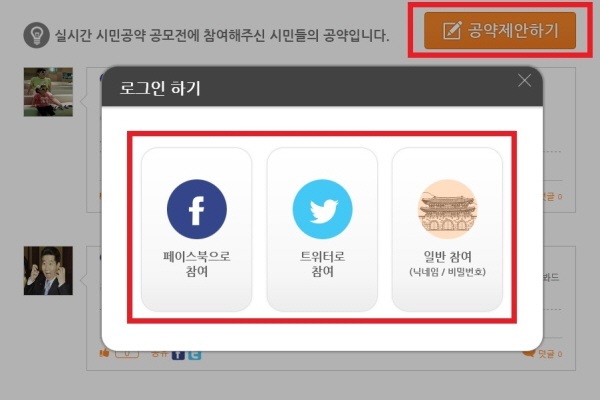Click the like count box showing 0
This screenshot has width=600, height=400.
click(x=127, y=354)
